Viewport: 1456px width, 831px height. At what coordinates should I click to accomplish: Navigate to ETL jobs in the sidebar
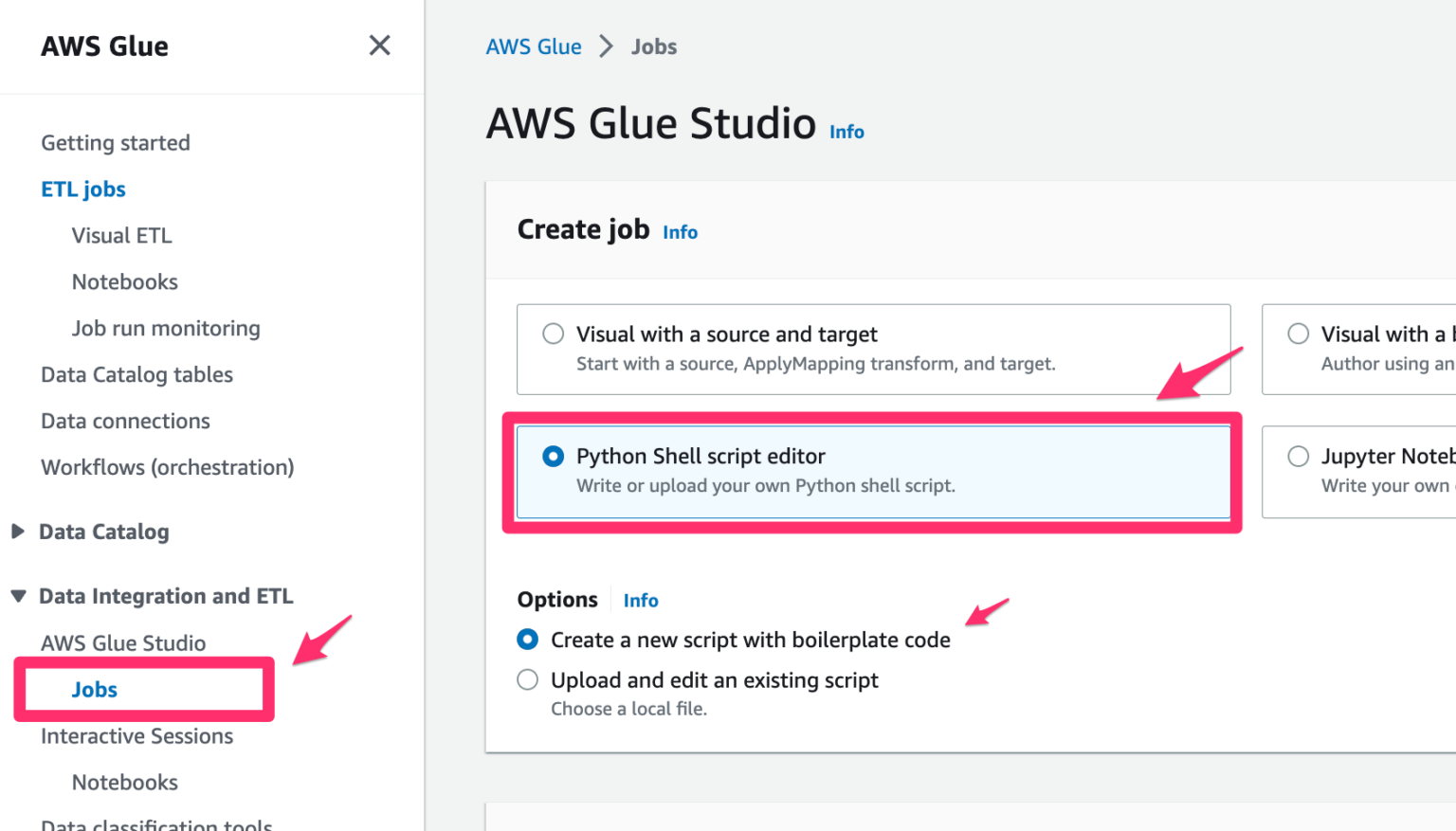83,189
